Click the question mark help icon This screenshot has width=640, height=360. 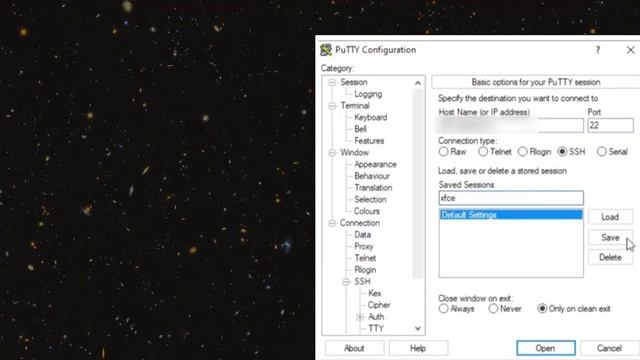pyautogui.click(x=598, y=50)
